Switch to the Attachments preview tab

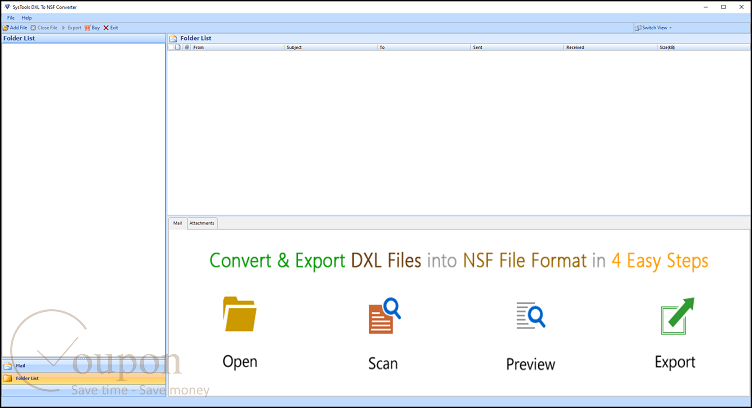(202, 223)
